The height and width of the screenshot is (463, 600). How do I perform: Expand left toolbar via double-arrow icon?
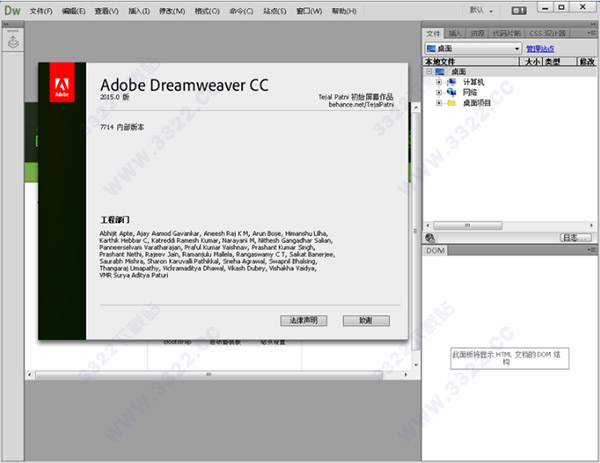pyautogui.click(x=6, y=24)
